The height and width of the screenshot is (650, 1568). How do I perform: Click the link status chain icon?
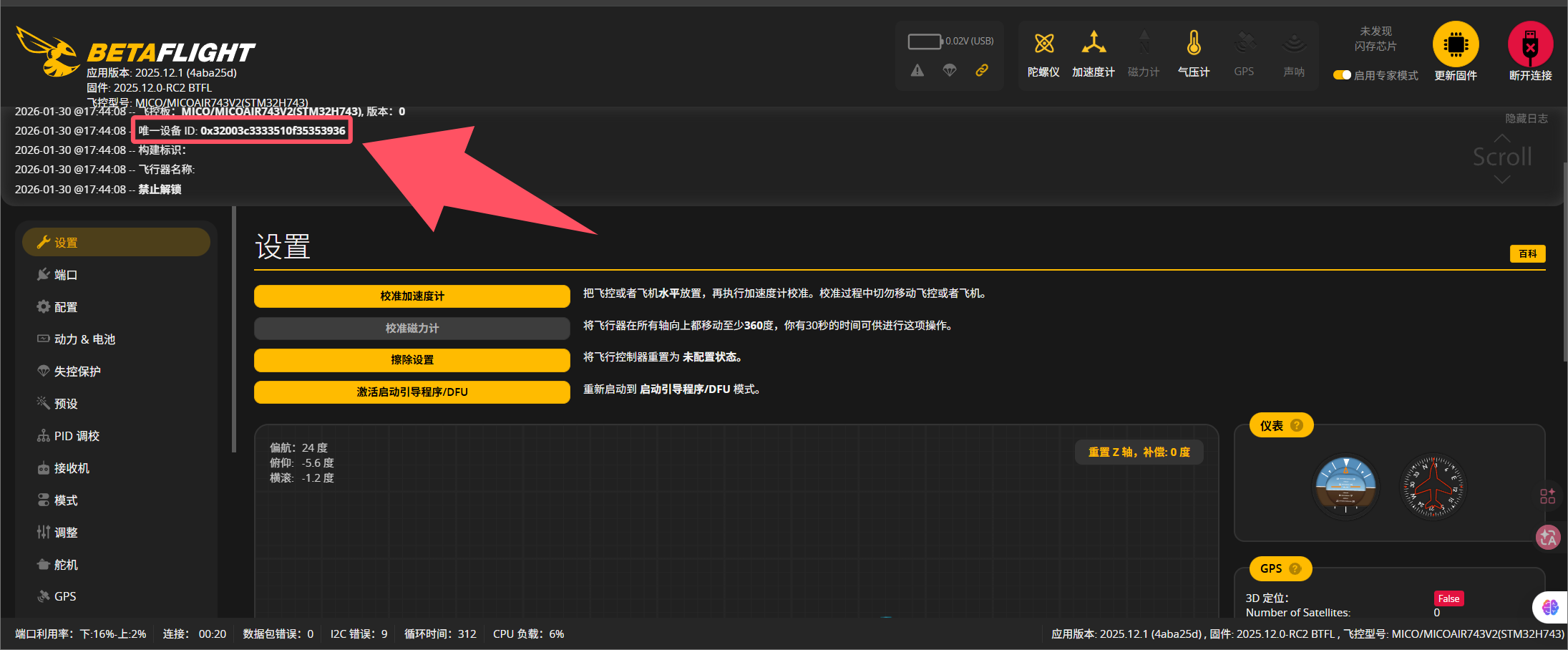click(x=982, y=70)
